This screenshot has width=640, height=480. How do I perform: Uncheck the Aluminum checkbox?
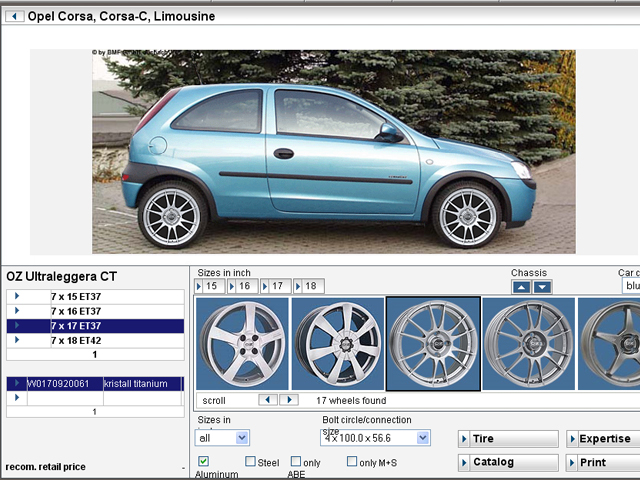pyautogui.click(x=203, y=461)
